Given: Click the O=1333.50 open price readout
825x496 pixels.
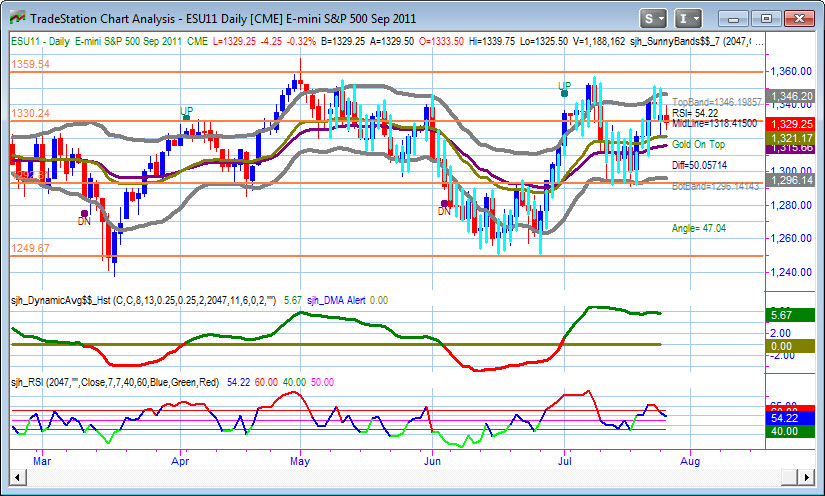Looking at the screenshot, I should [441, 41].
